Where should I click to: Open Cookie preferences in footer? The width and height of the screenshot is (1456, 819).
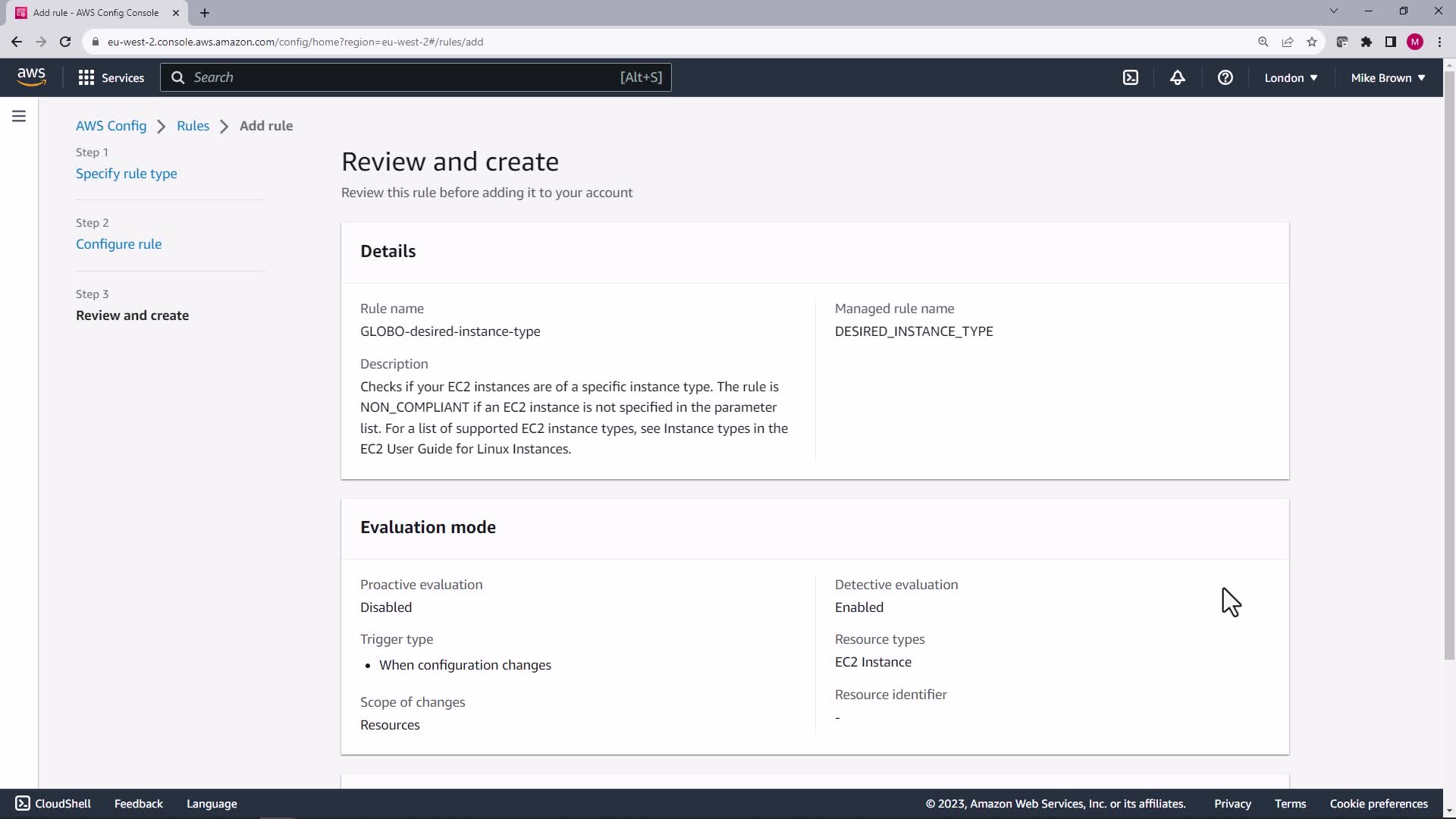[1378, 803]
